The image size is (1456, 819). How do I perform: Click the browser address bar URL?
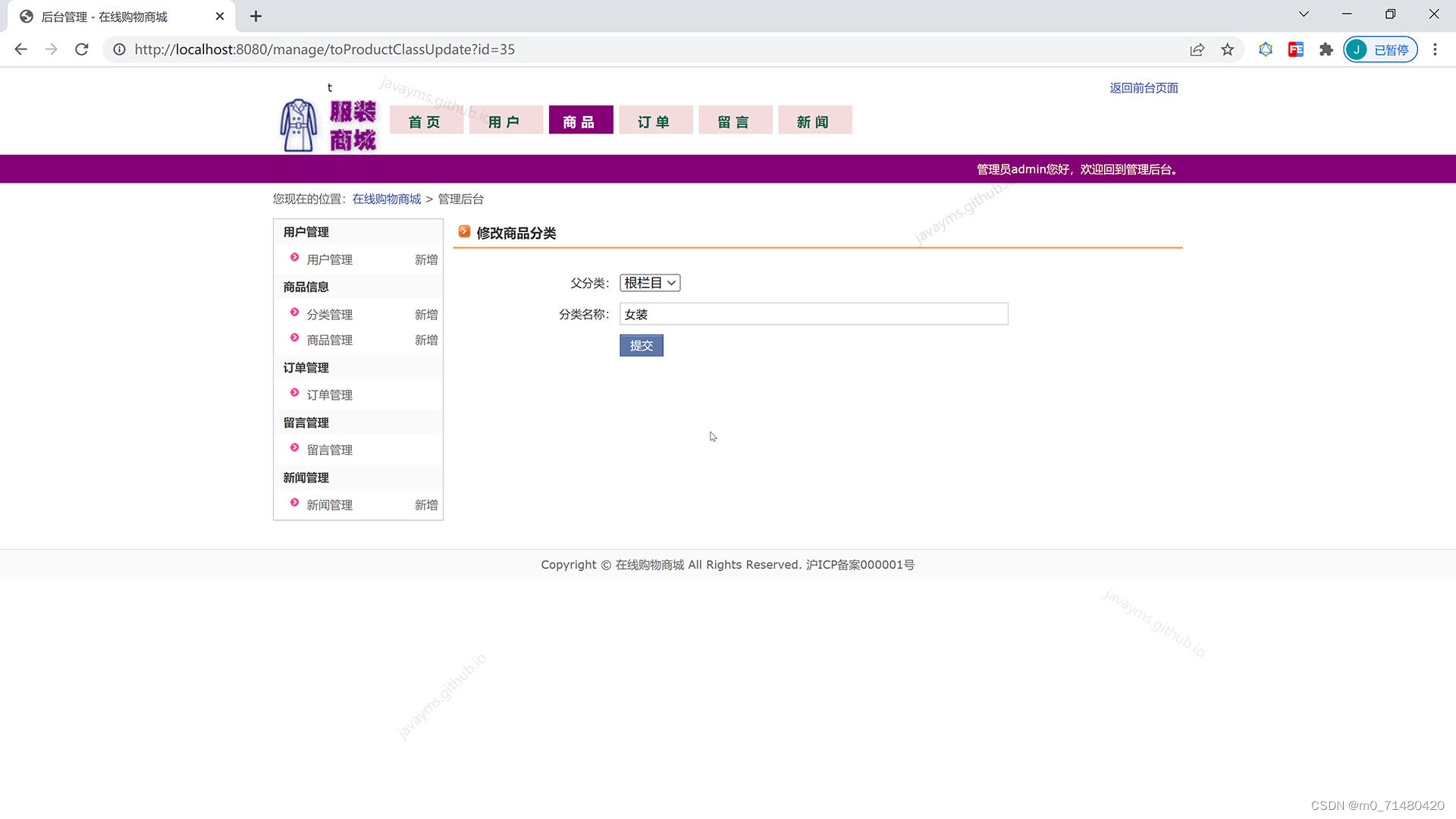[325, 49]
